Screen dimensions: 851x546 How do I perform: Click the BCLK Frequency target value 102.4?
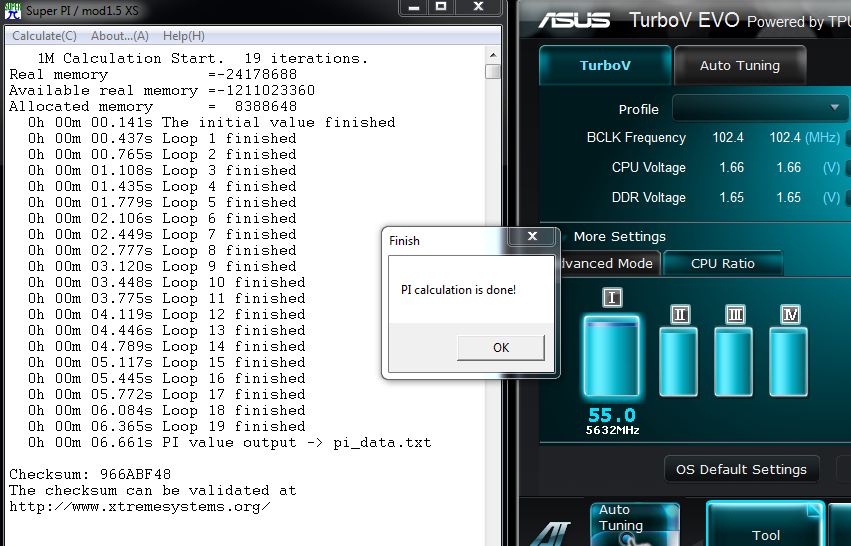[x=785, y=137]
